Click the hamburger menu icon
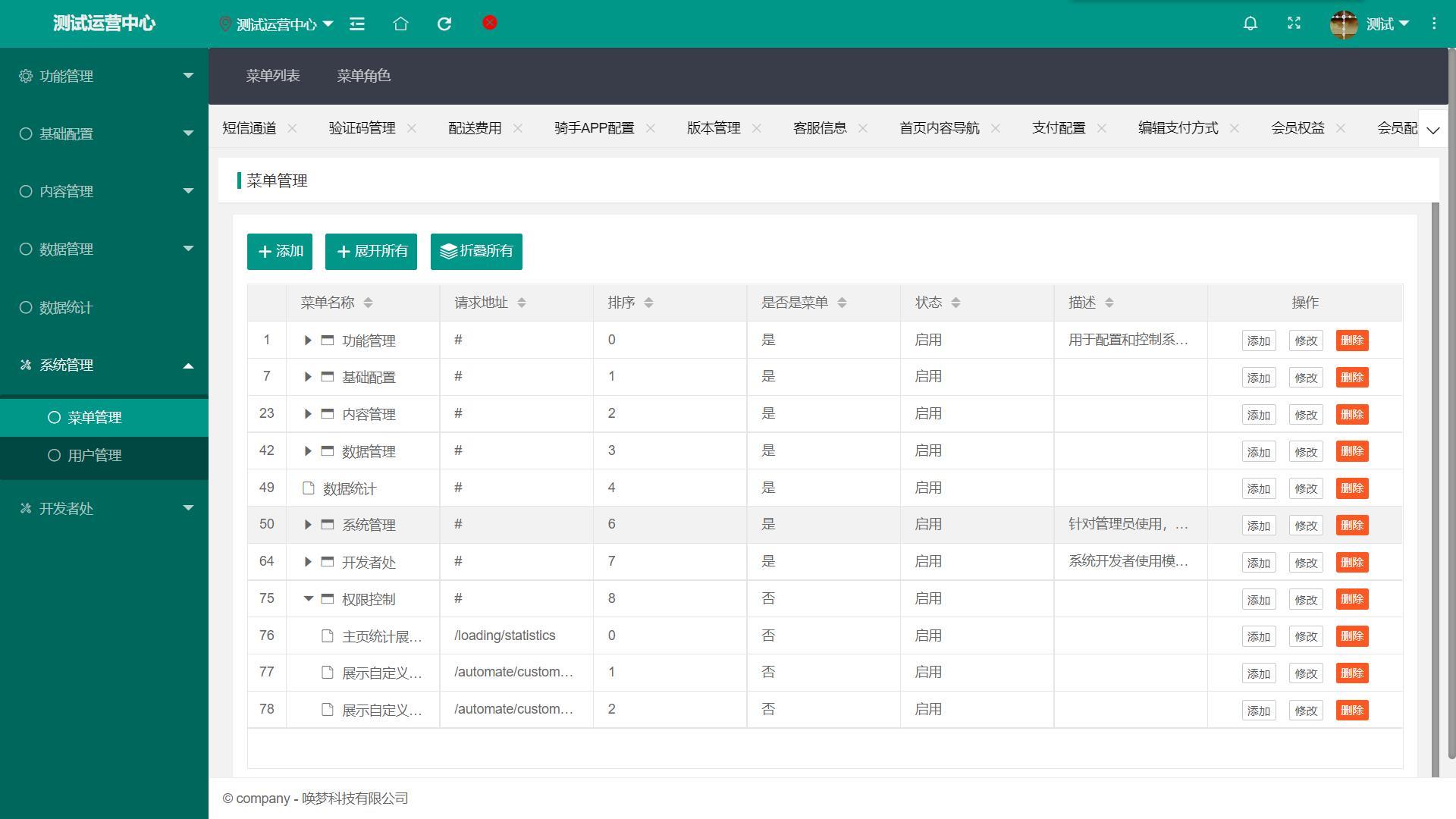The height and width of the screenshot is (819, 1456). point(357,23)
